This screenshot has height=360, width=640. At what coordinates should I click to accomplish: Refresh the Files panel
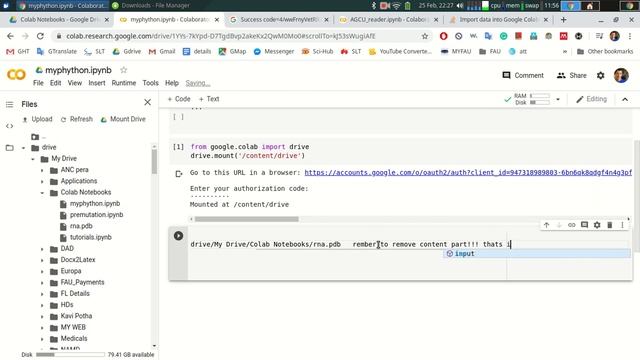pyautogui.click(x=77, y=119)
